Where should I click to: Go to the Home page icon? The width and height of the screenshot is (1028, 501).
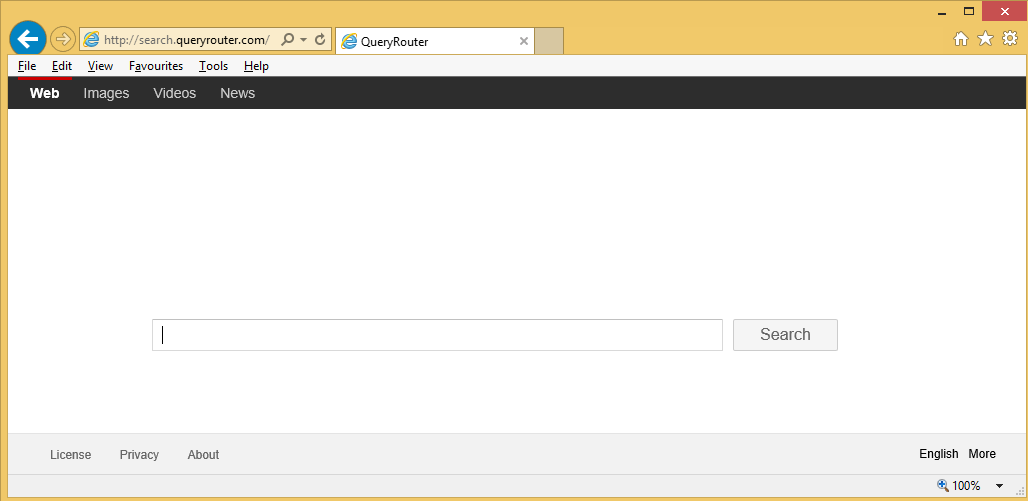coord(960,39)
